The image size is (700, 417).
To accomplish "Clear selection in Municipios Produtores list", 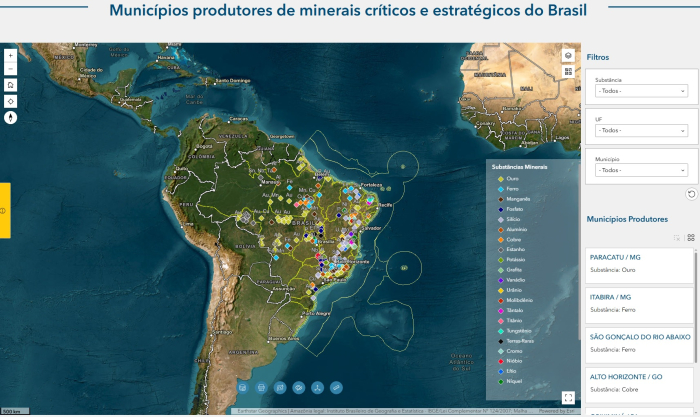I will click(677, 238).
